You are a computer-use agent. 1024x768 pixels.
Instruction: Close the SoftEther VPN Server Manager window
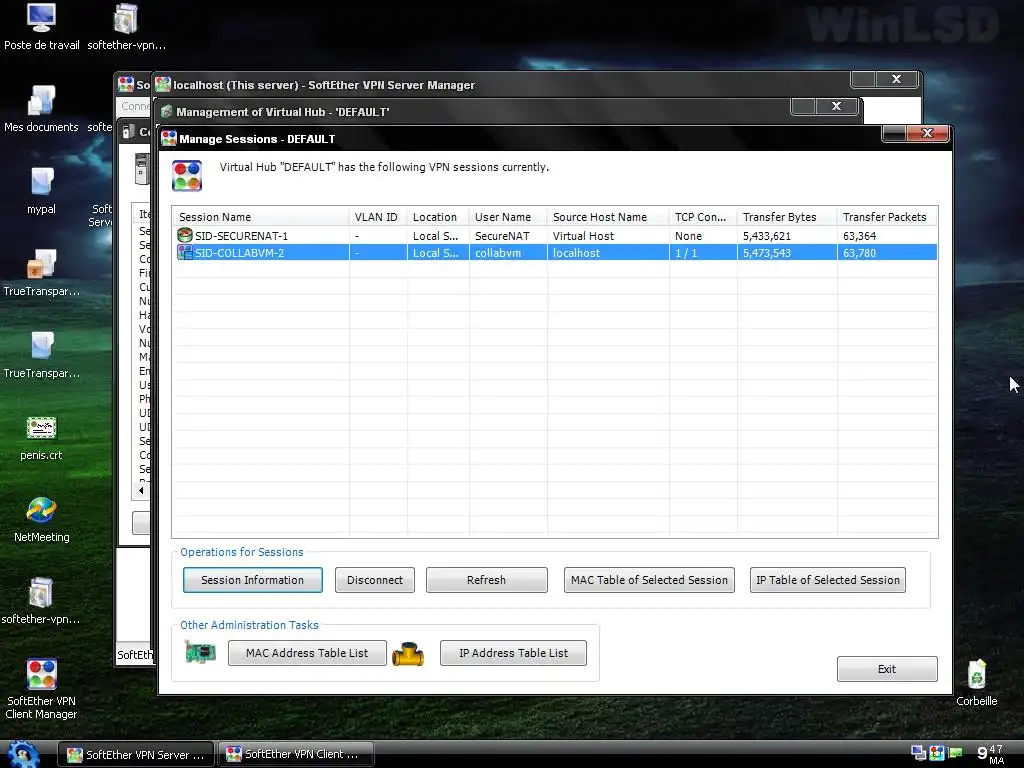[897, 79]
